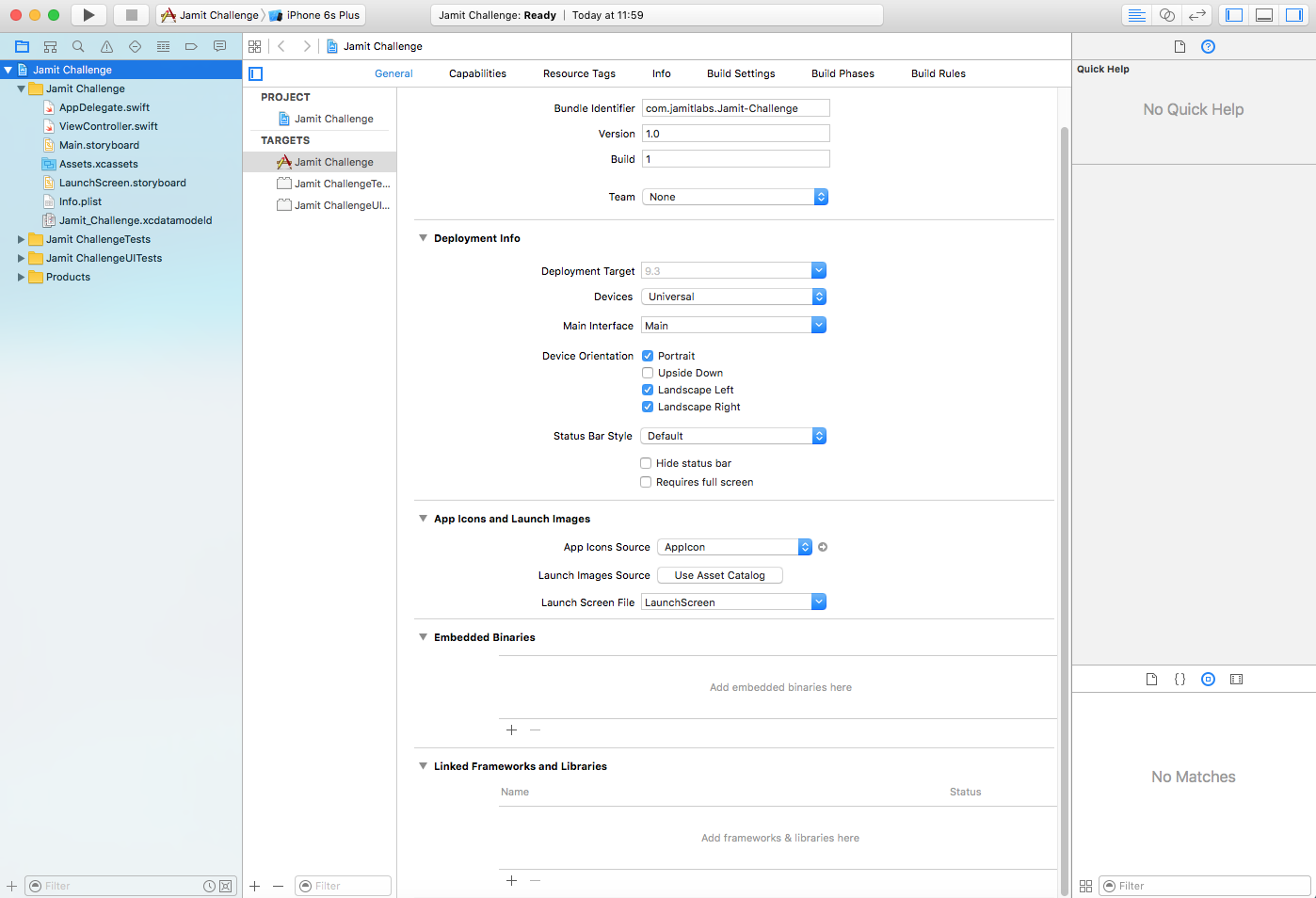Switch to the Build Phases tab

[843, 73]
